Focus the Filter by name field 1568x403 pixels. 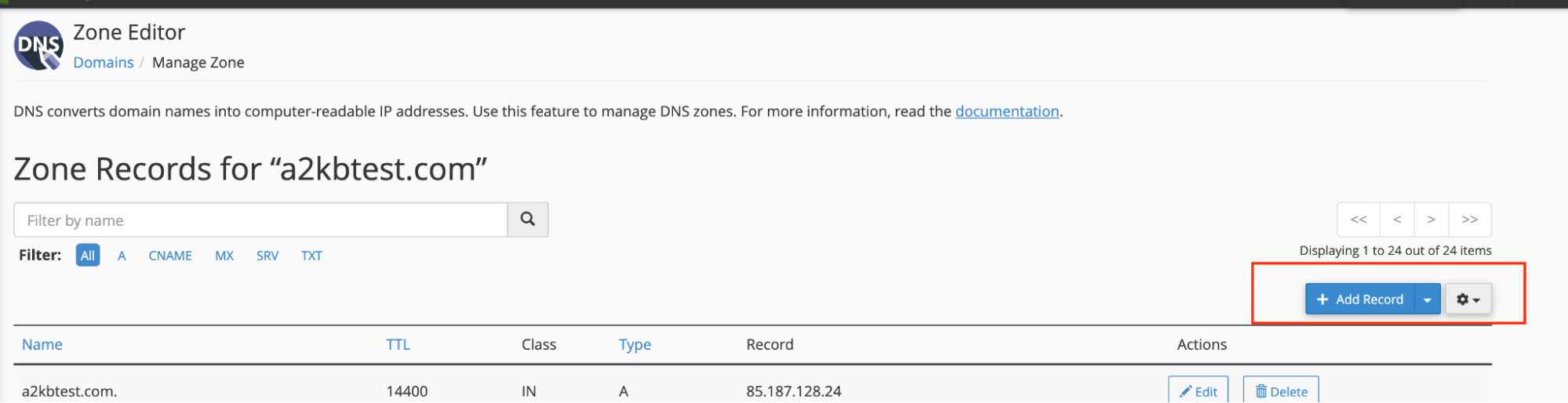point(260,220)
